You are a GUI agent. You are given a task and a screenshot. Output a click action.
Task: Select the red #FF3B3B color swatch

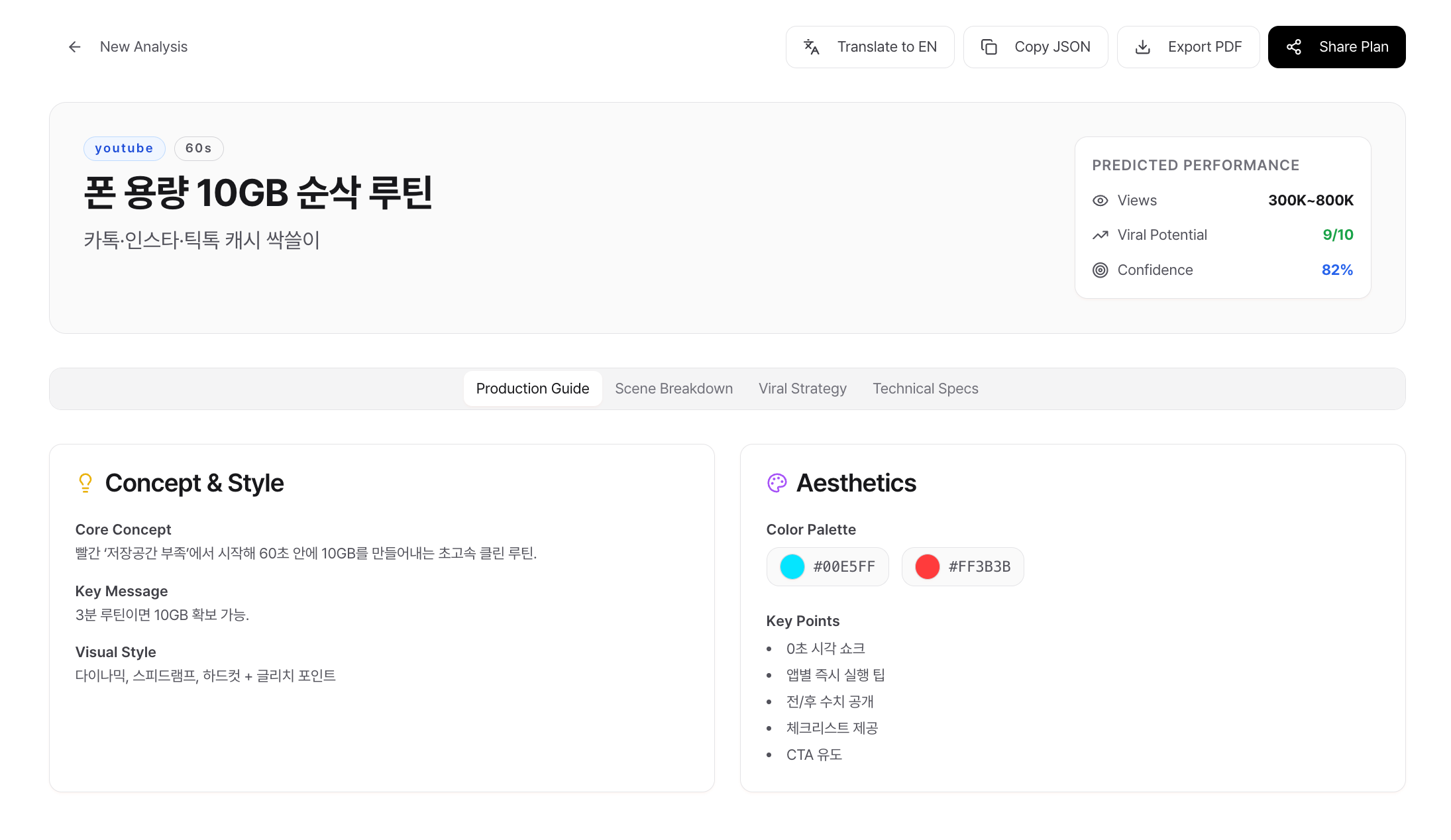[x=963, y=566]
